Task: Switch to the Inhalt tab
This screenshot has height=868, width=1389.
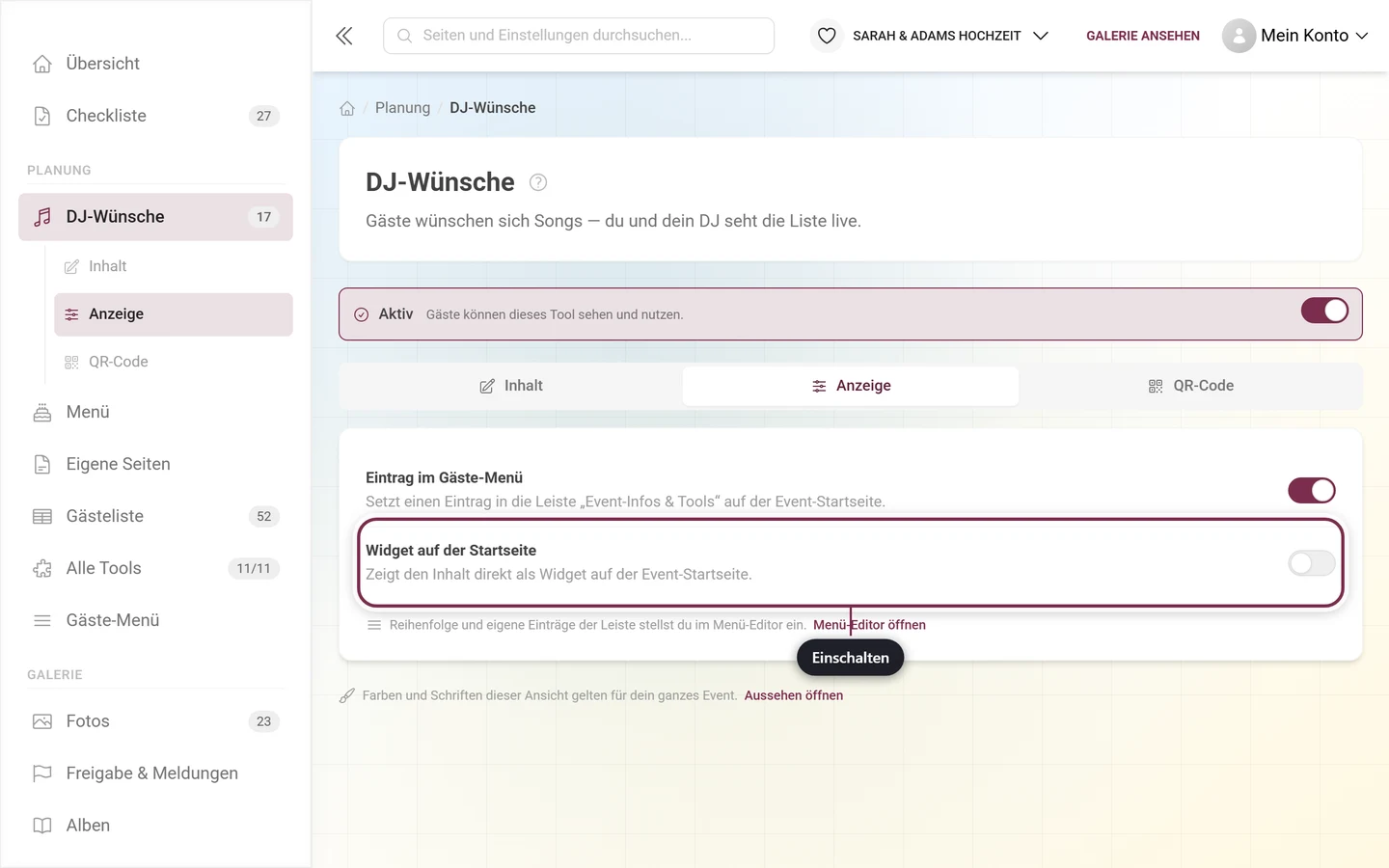Action: (511, 386)
